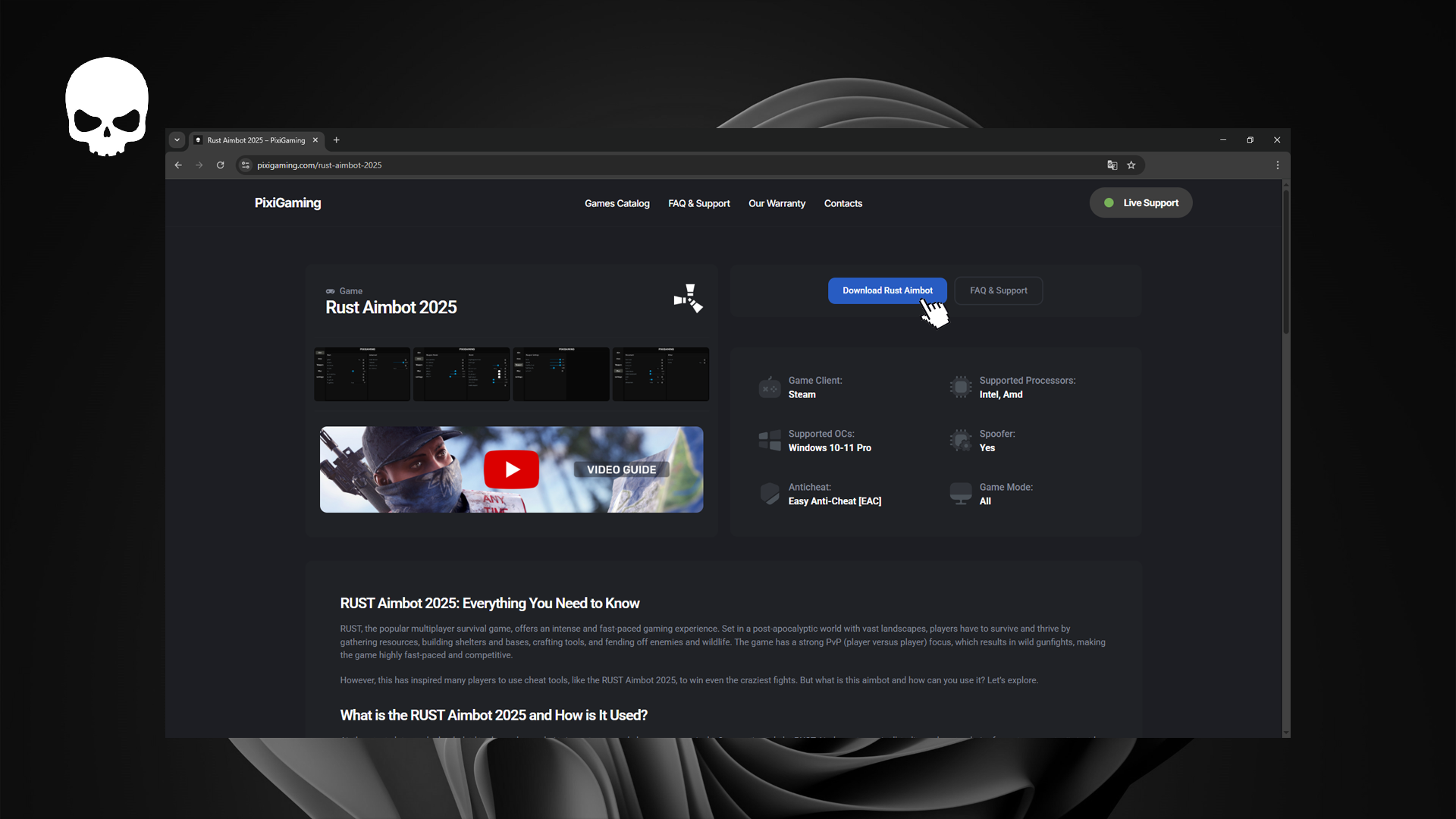
Task: Go back to the previous page
Action: pyautogui.click(x=178, y=165)
